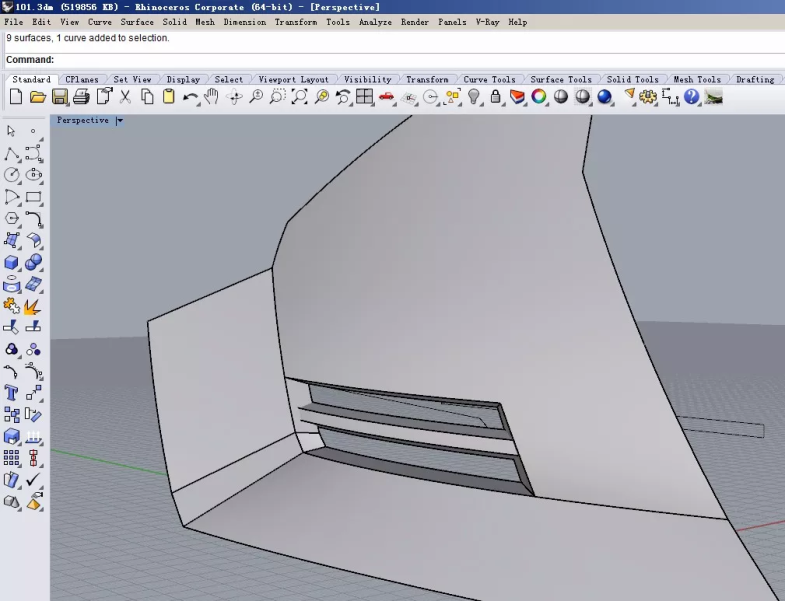Viewport: 785px width, 601px height.
Task: Toggle hide objects with light bulb icon
Action: 474,97
